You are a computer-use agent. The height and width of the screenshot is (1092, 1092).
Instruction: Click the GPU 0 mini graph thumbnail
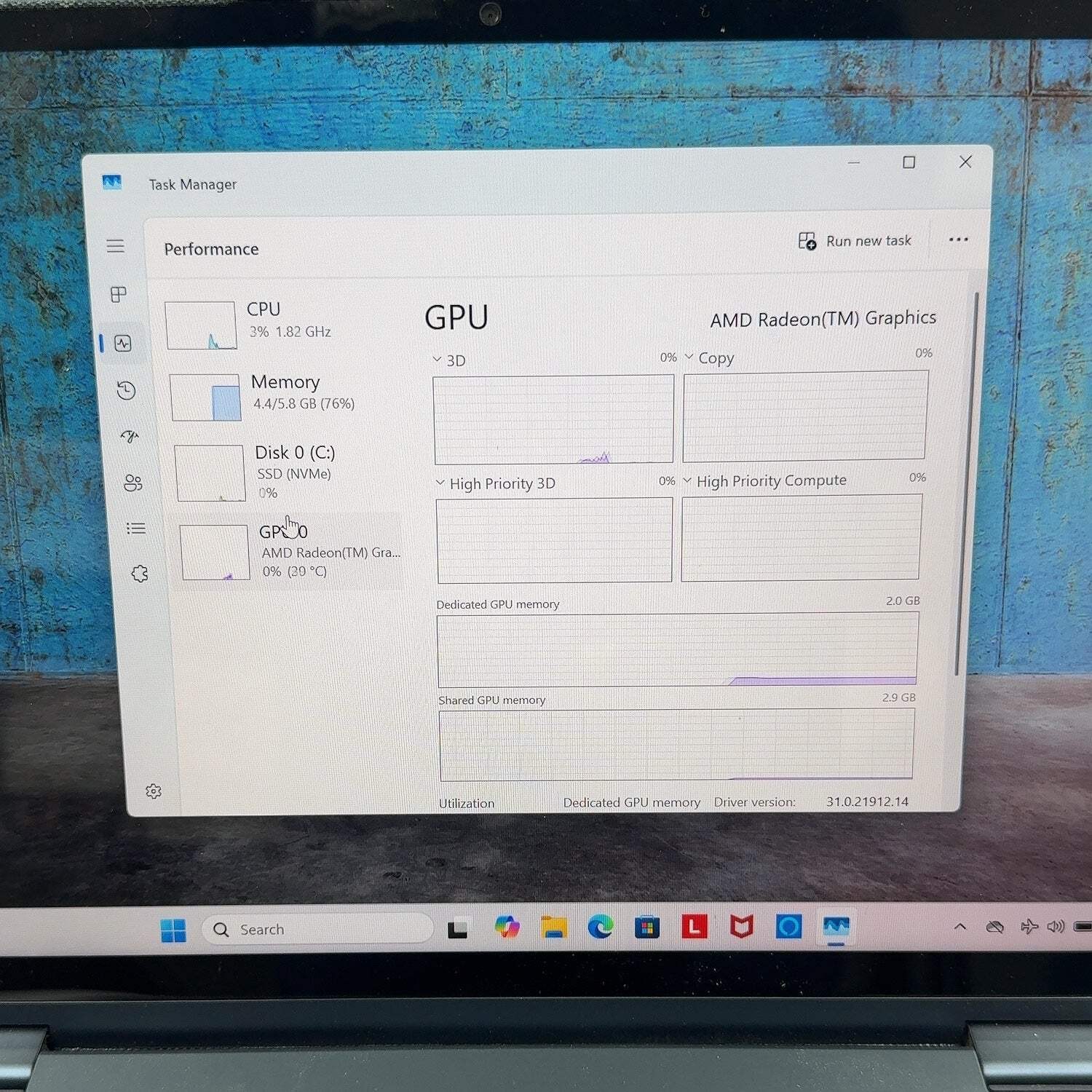tap(215, 553)
